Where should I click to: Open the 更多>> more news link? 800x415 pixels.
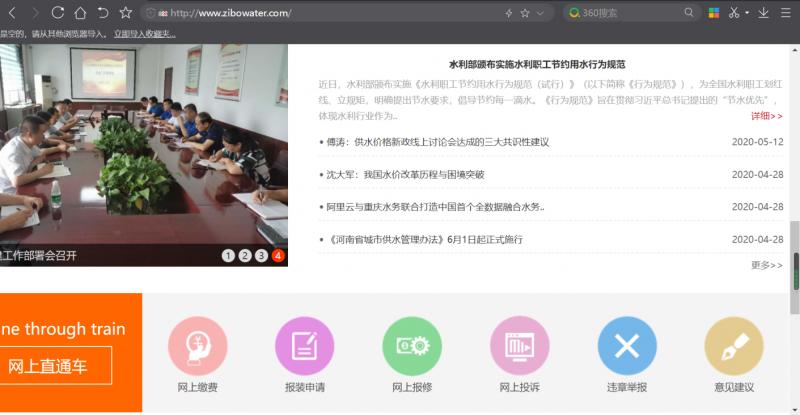(767, 265)
